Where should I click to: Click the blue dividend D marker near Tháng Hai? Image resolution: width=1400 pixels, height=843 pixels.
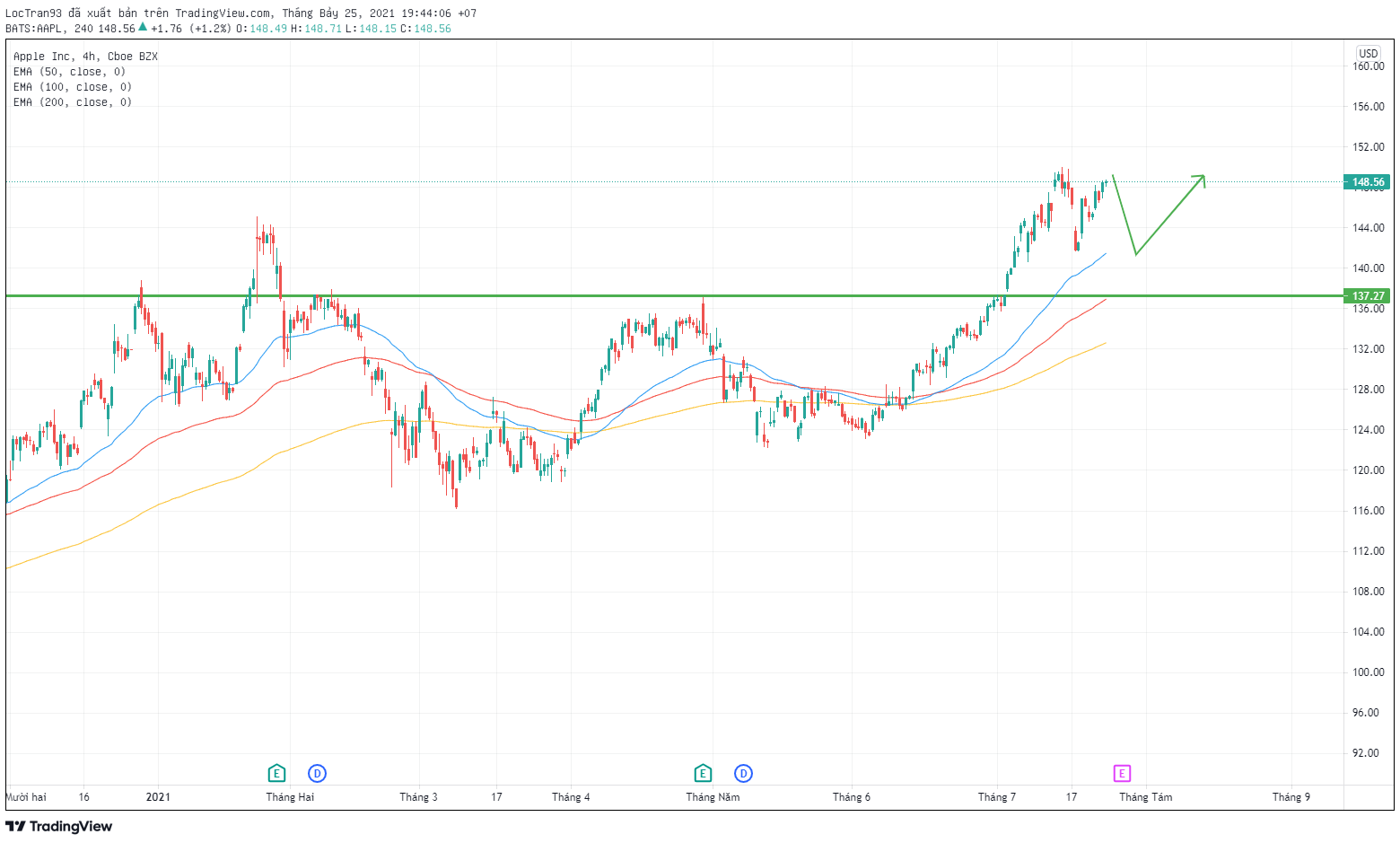317,773
